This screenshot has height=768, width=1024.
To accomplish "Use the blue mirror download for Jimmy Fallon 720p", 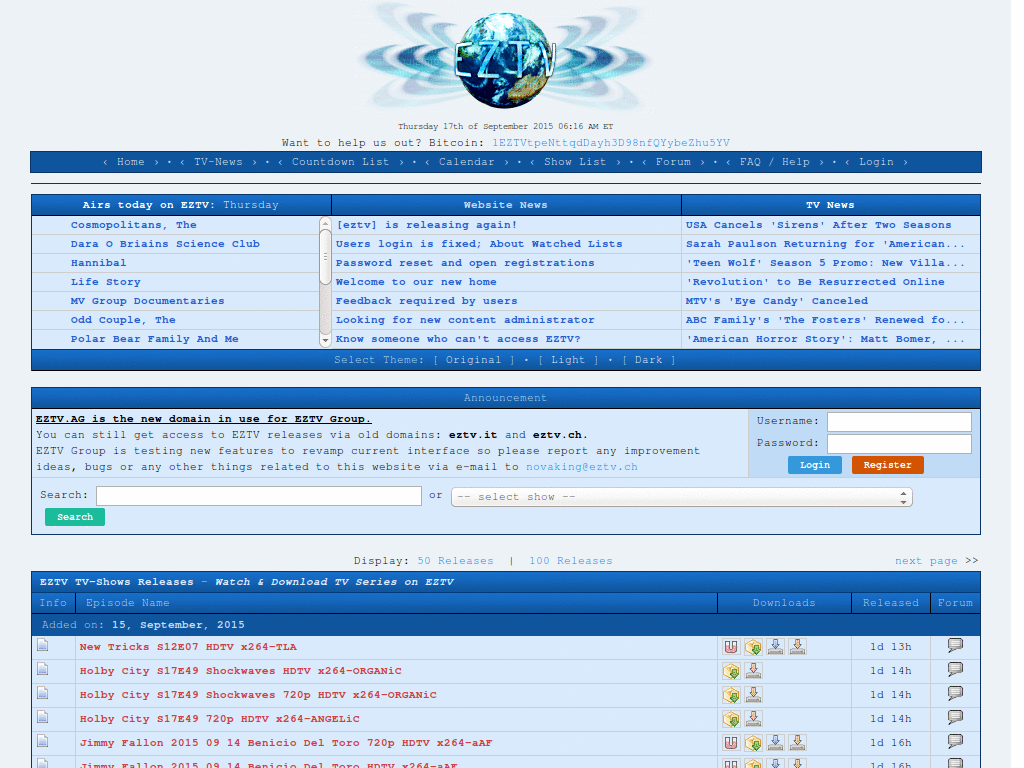I will click(775, 743).
